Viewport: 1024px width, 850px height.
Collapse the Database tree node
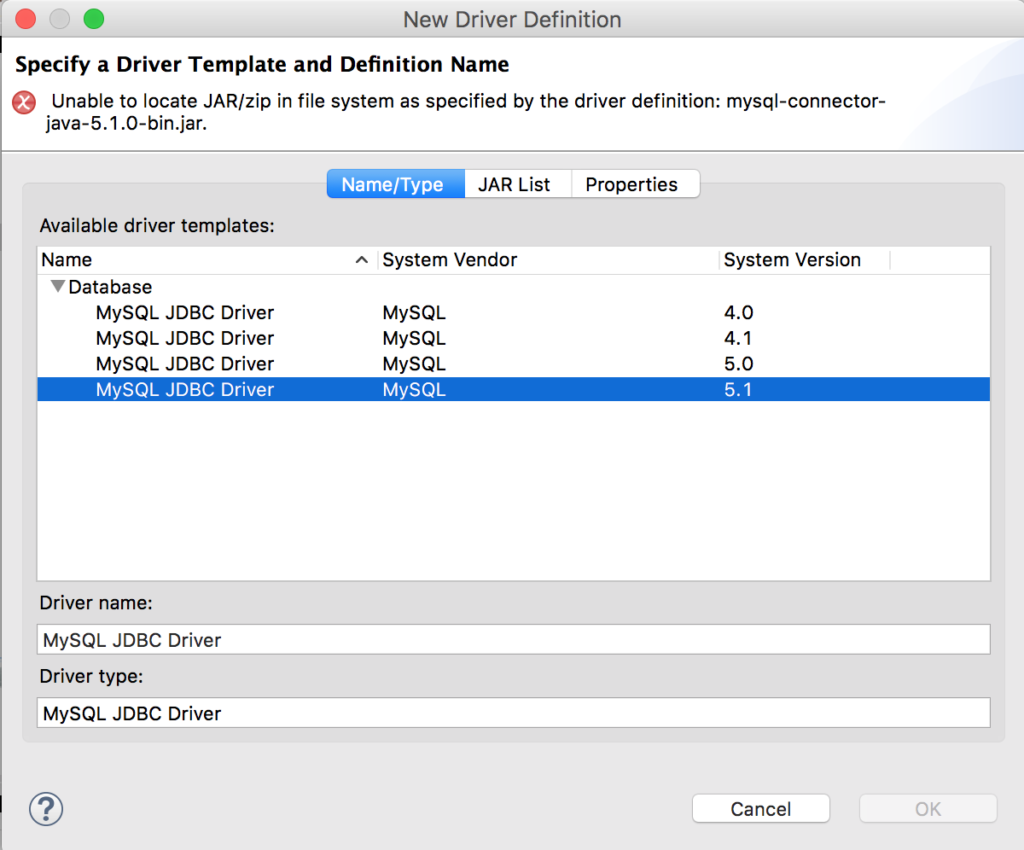click(x=57, y=287)
